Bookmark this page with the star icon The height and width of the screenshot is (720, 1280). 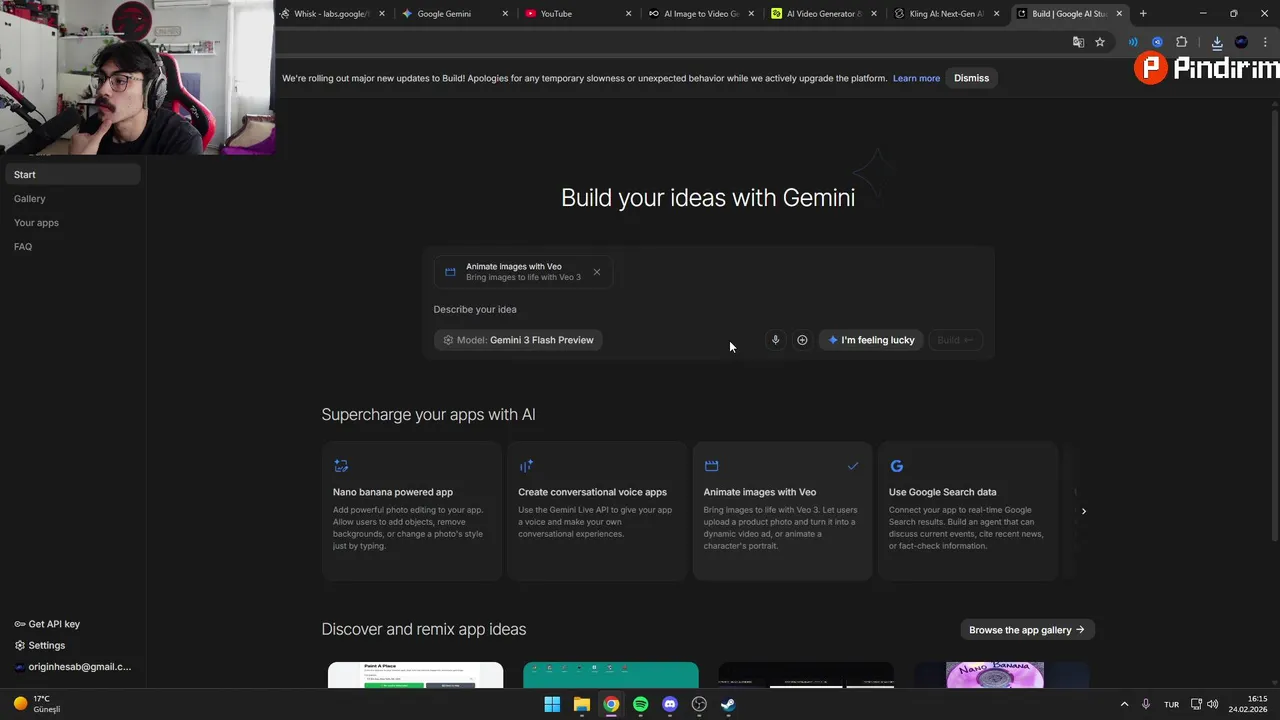1100,42
